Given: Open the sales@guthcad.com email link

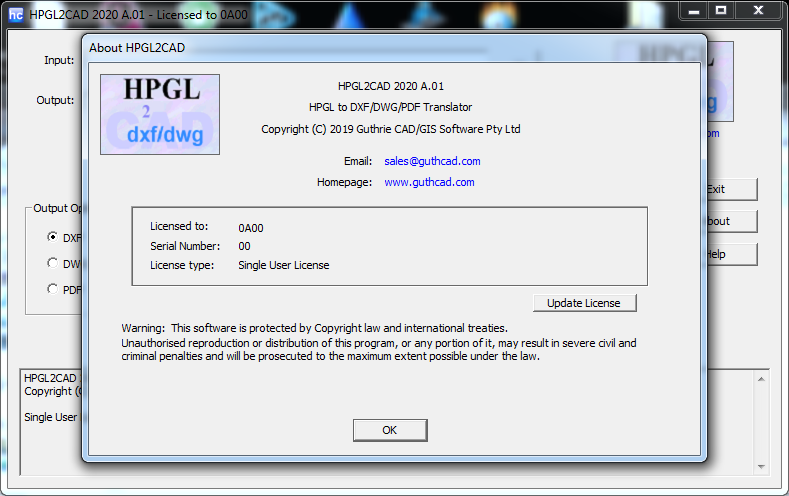Looking at the screenshot, I should 432,161.
